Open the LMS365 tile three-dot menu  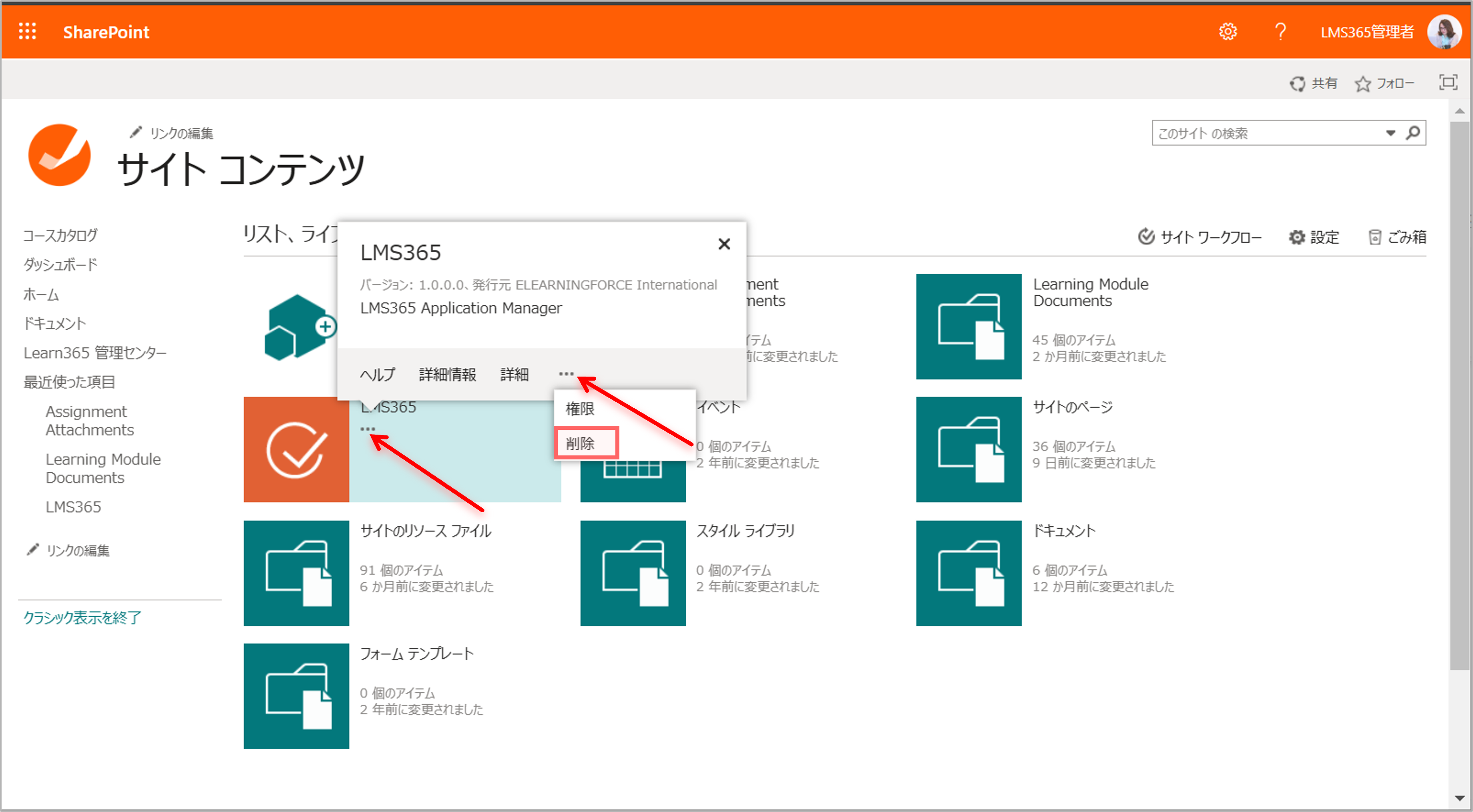point(368,429)
